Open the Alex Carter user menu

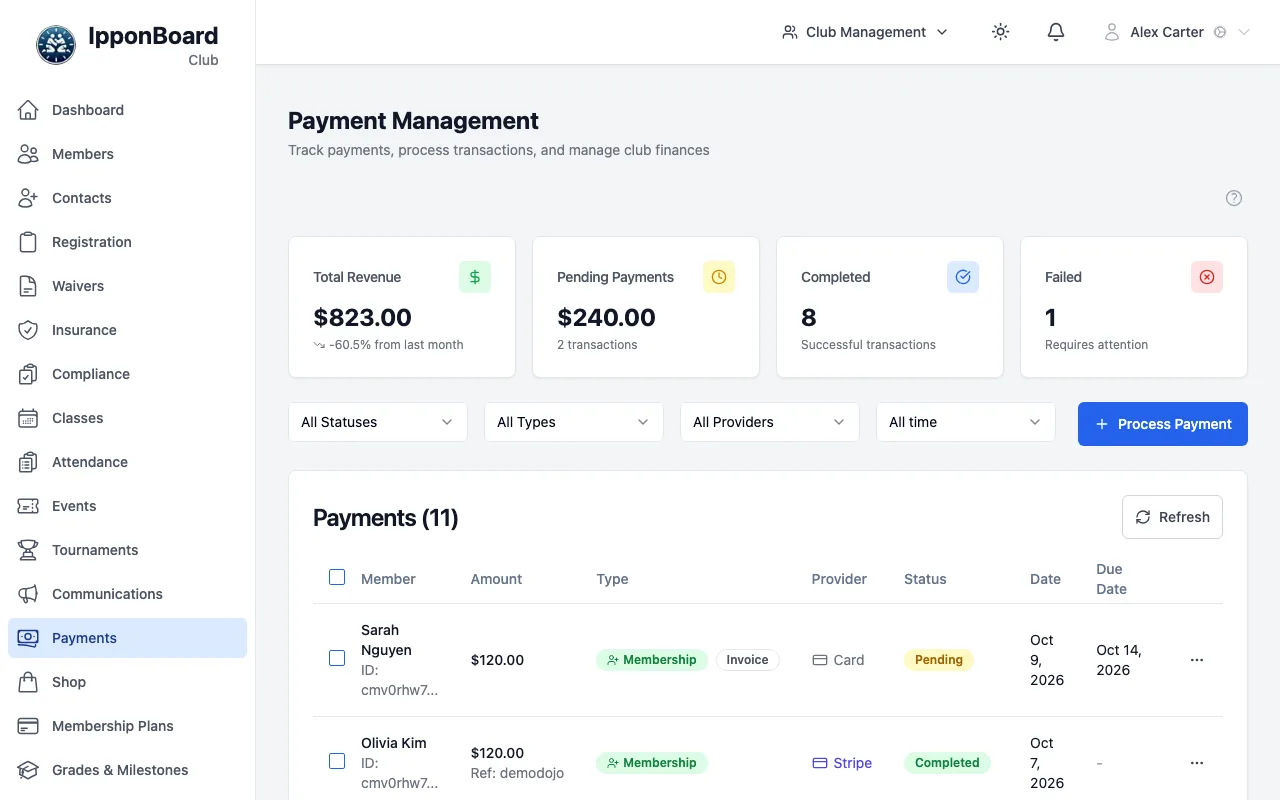(1177, 32)
